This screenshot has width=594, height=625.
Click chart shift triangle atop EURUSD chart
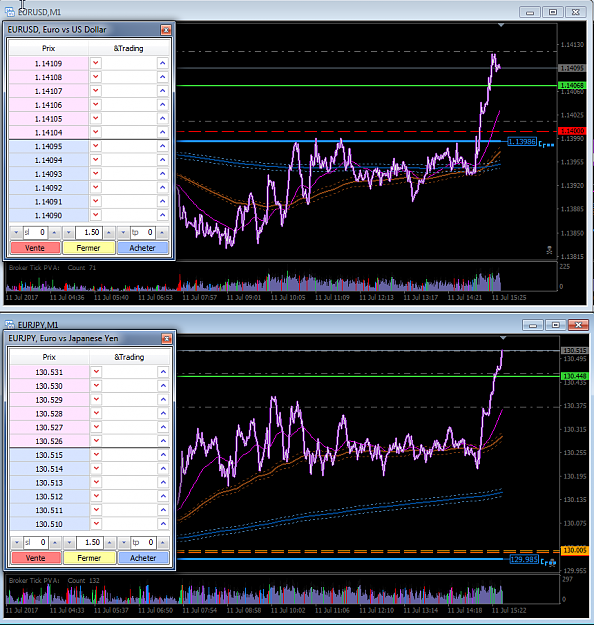point(501,26)
